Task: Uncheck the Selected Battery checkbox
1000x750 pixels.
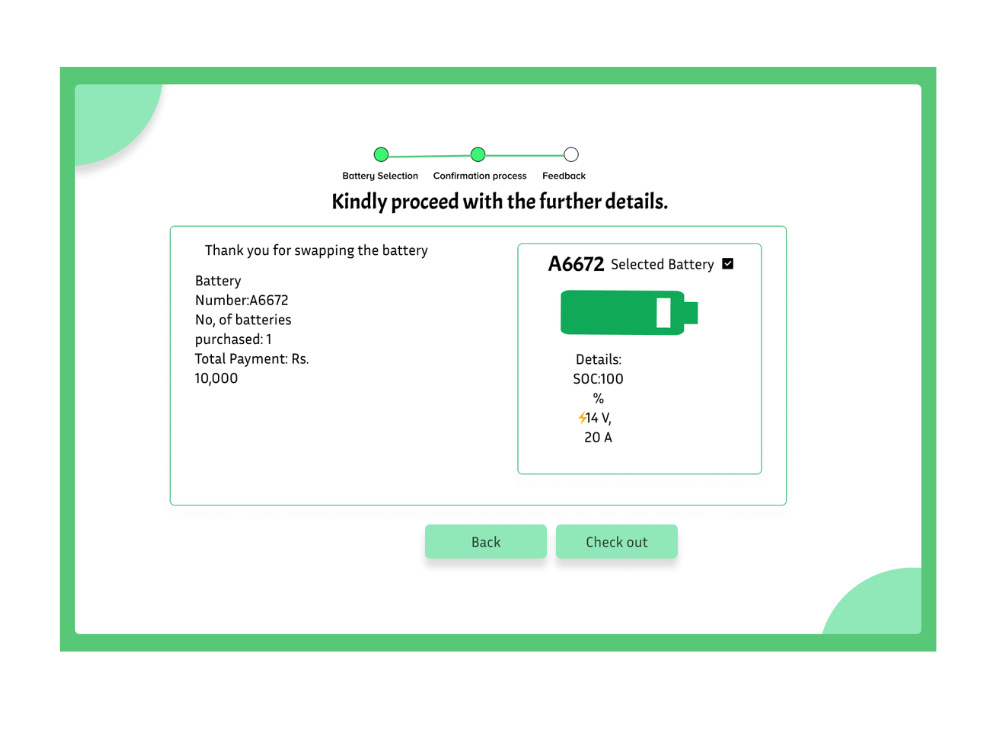Action: point(728,263)
